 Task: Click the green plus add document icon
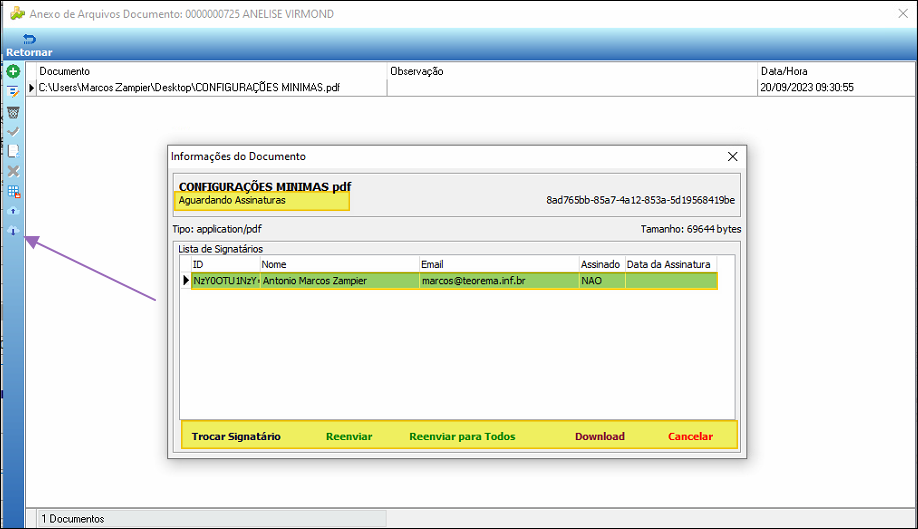pos(13,71)
